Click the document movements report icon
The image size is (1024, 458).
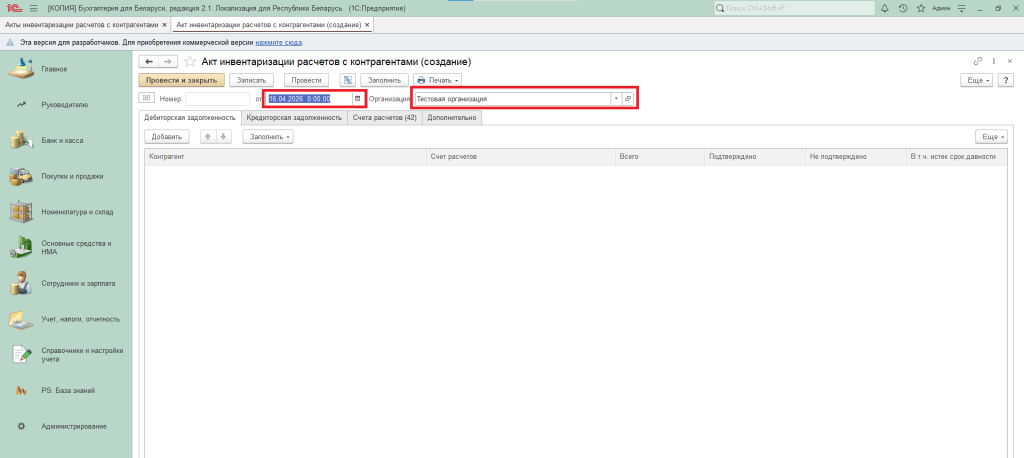(348, 80)
